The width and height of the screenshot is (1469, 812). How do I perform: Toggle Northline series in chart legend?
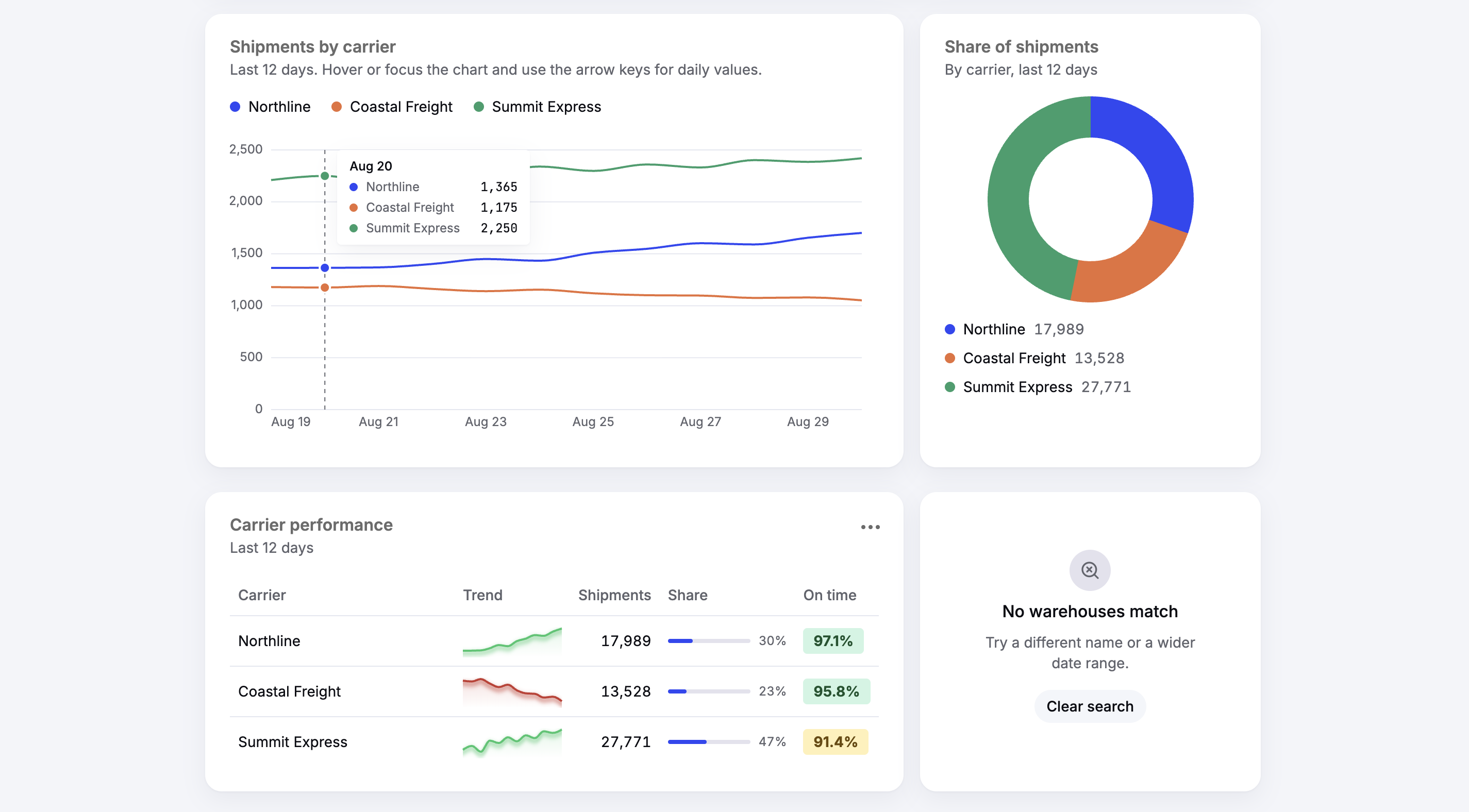tap(270, 107)
